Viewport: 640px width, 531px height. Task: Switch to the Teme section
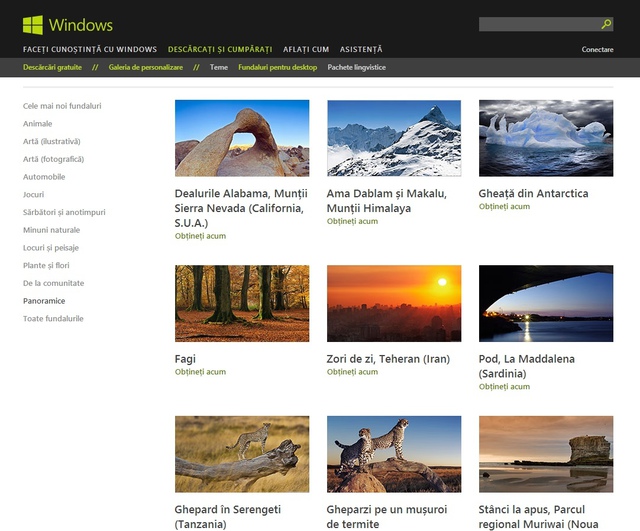point(219,67)
